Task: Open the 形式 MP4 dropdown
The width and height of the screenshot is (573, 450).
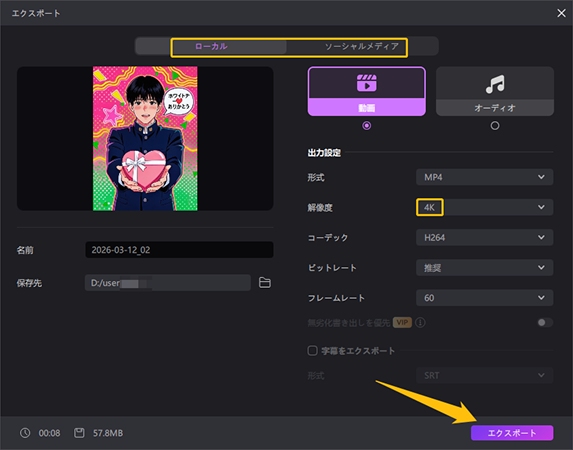Action: click(485, 177)
